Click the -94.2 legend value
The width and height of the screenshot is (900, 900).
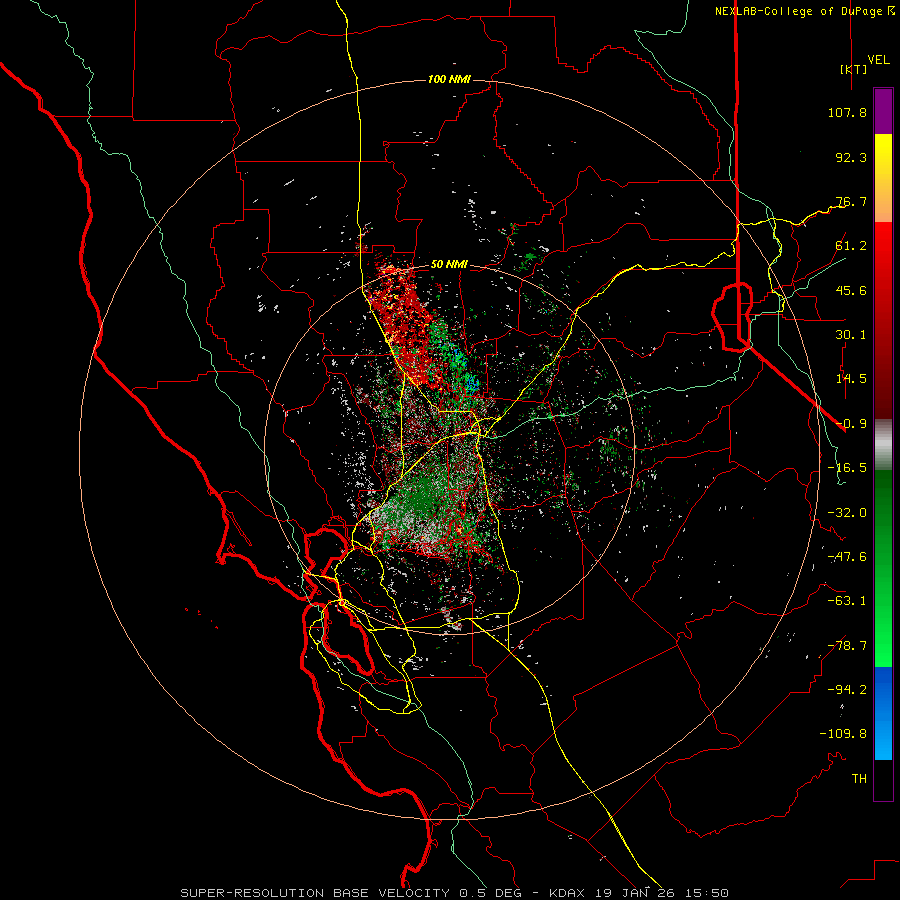pyautogui.click(x=847, y=690)
